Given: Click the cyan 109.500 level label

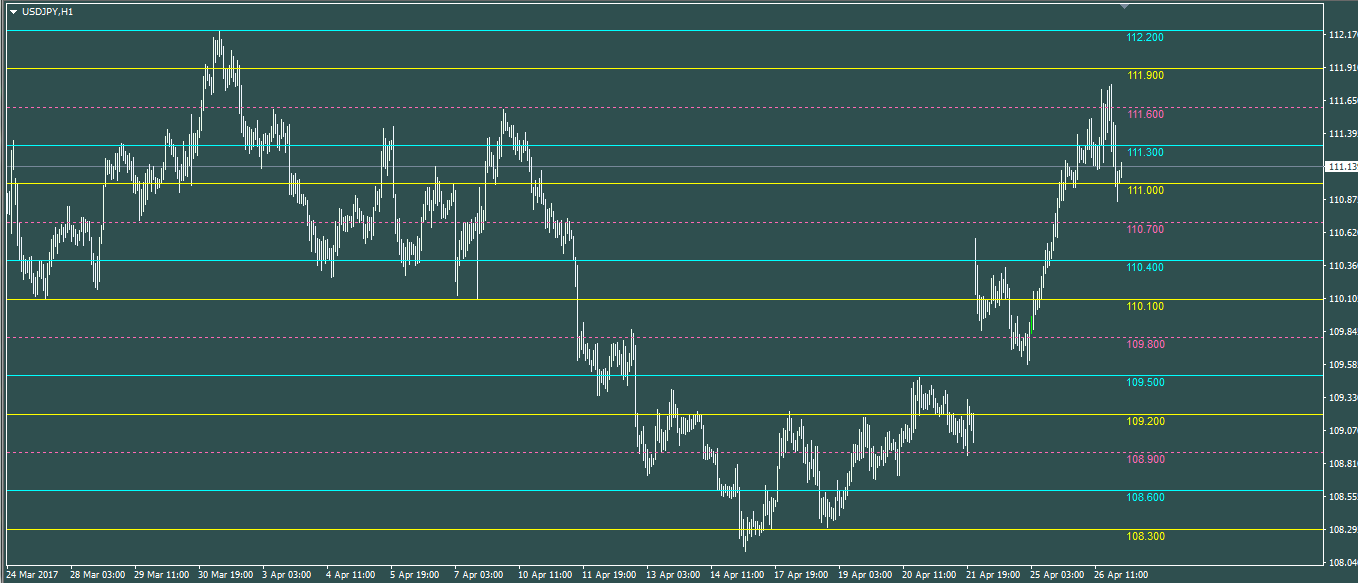Looking at the screenshot, I should 1145,383.
